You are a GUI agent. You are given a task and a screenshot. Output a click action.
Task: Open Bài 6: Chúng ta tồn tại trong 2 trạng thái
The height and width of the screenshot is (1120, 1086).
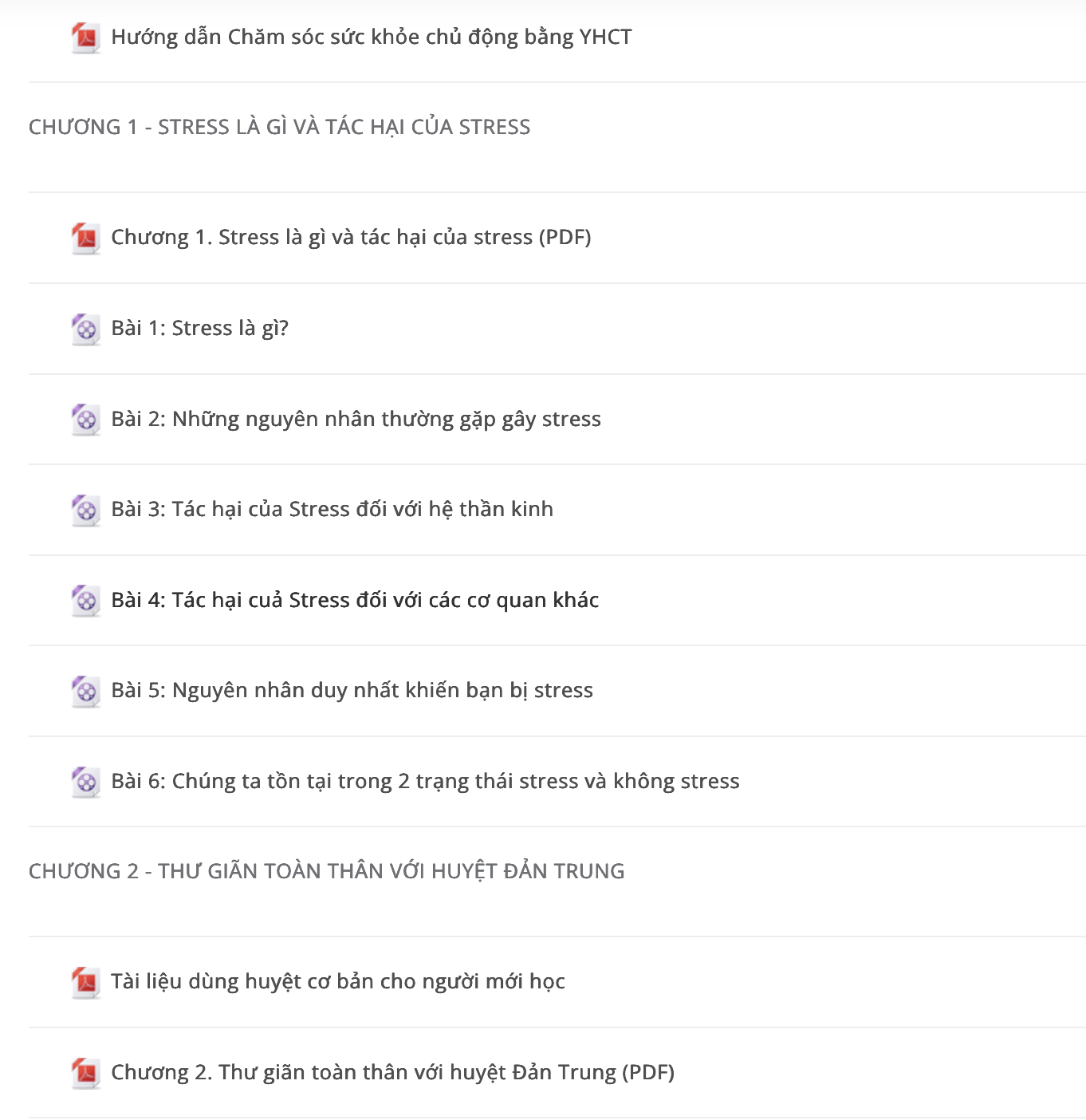tap(425, 782)
